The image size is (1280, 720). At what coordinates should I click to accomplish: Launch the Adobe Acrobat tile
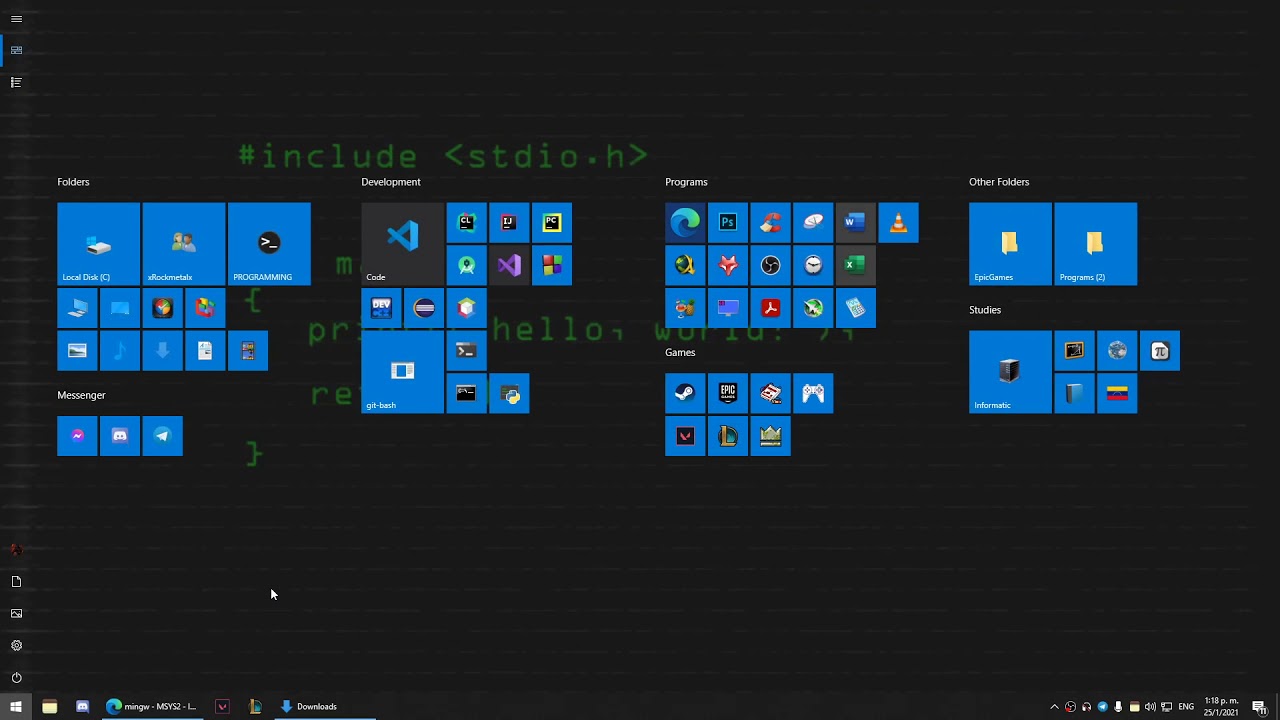tap(770, 308)
